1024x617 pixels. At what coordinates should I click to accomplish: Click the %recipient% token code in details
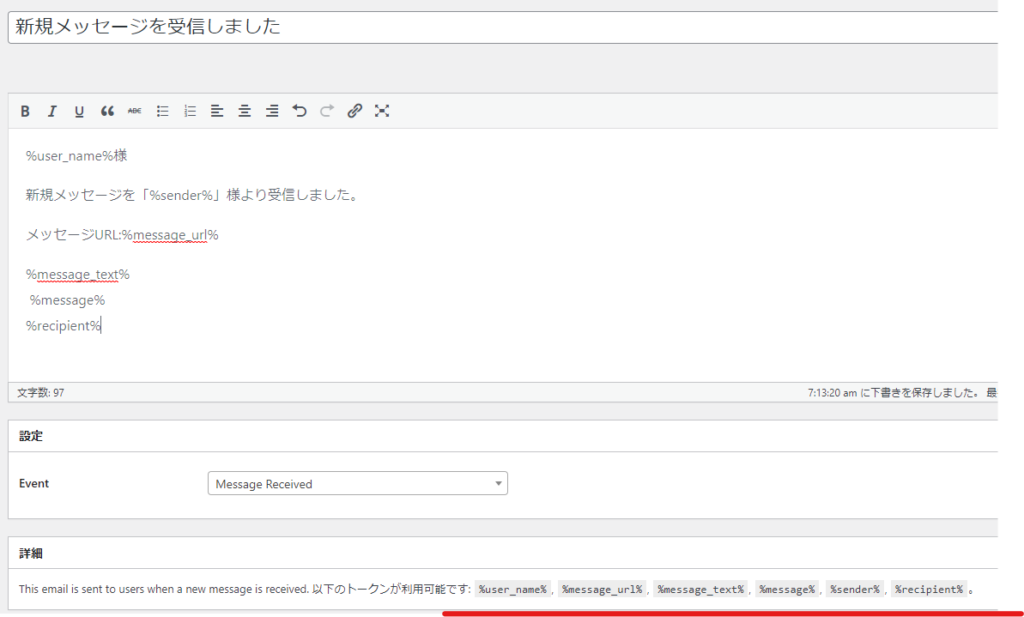click(x=929, y=589)
